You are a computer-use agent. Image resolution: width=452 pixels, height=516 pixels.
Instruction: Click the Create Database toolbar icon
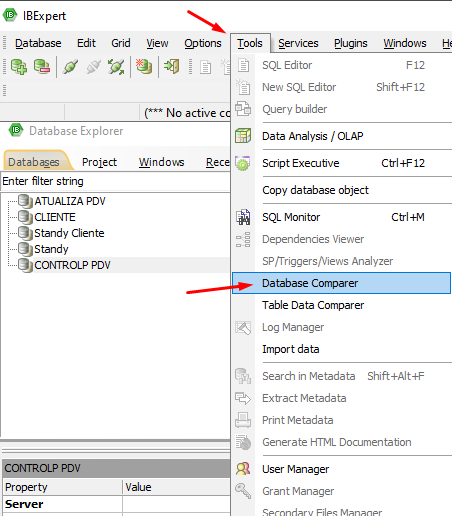tap(144, 66)
